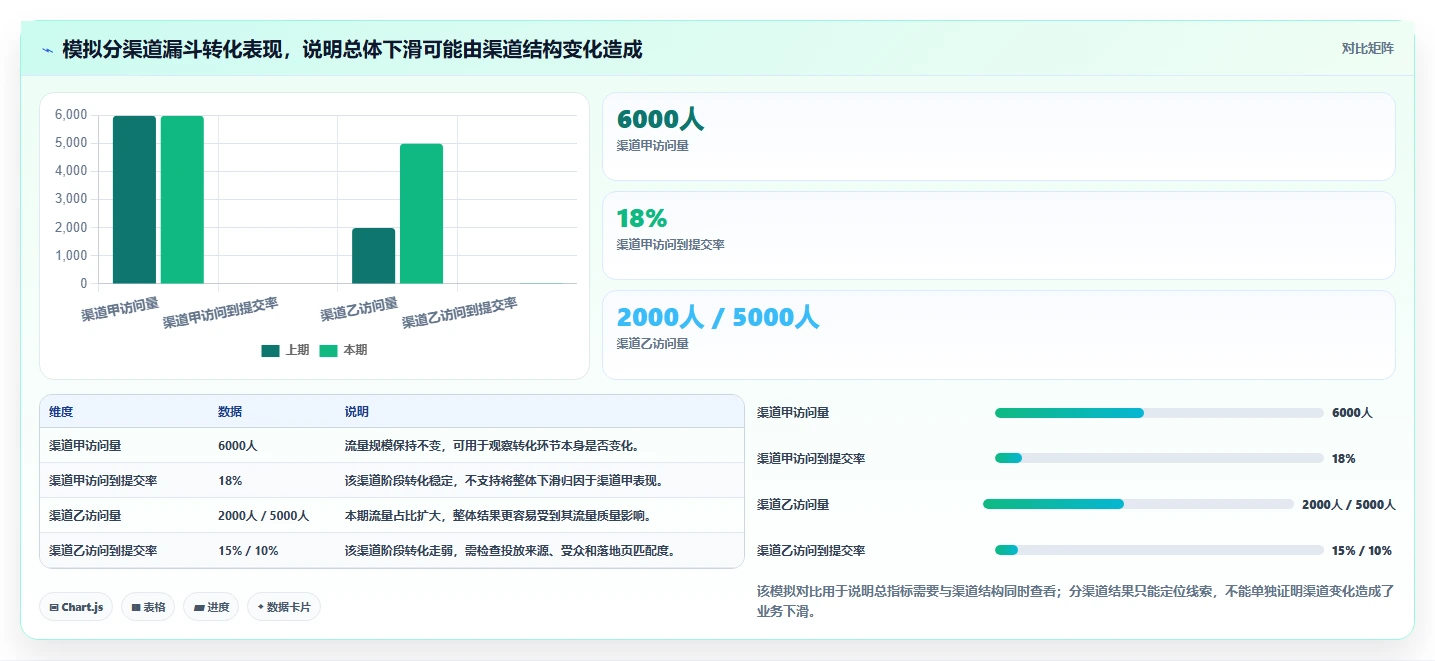Image resolution: width=1435 pixels, height=661 pixels.
Task: Click the 渠道乙访问量 progress bar
Action: 1138,504
